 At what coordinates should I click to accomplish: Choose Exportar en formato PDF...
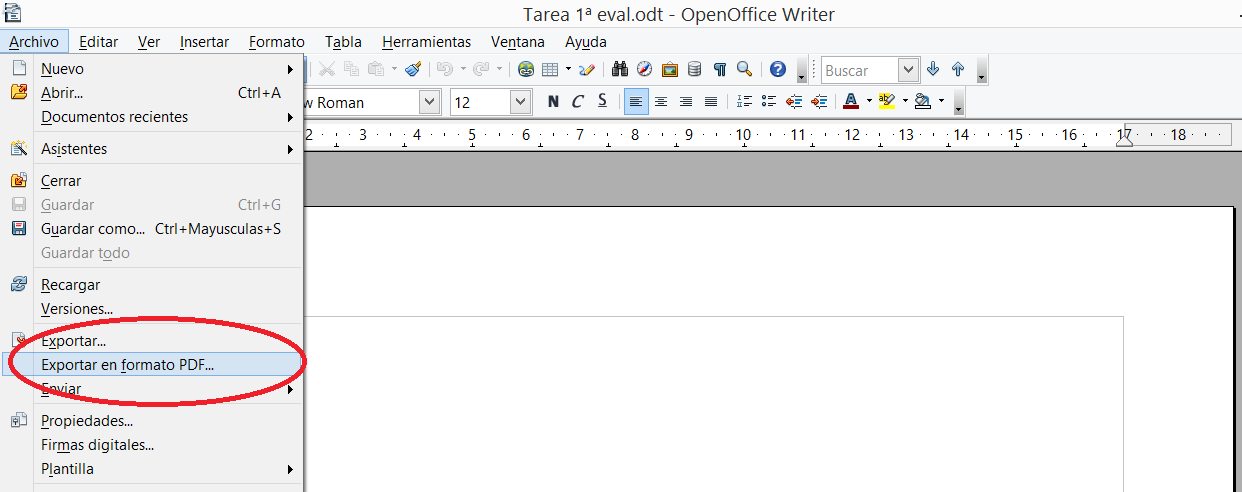[x=153, y=365]
